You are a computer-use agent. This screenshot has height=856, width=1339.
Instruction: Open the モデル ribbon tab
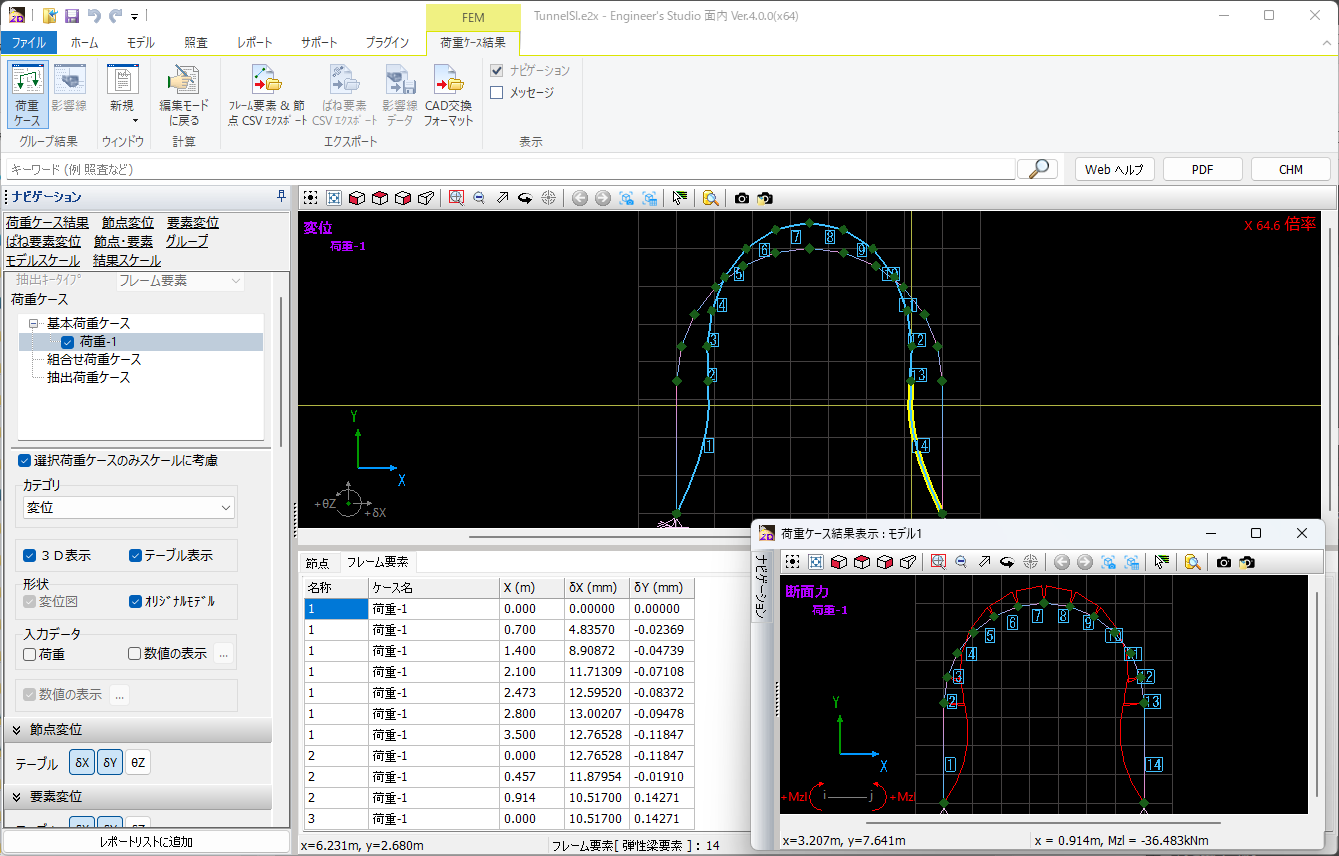[x=140, y=43]
